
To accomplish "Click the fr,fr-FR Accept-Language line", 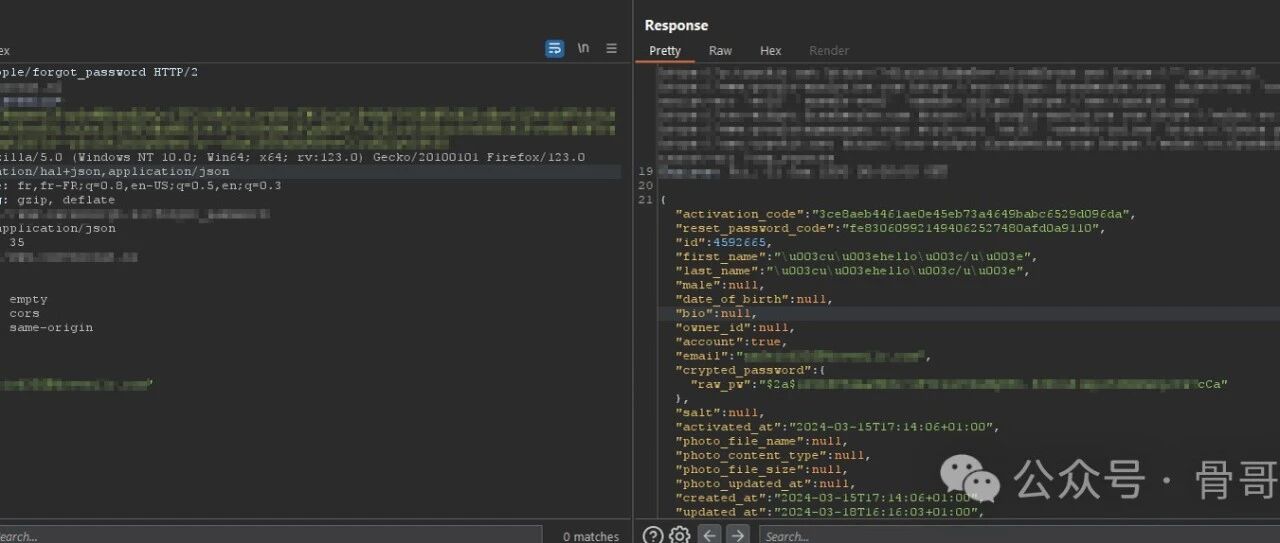I will 141,185.
